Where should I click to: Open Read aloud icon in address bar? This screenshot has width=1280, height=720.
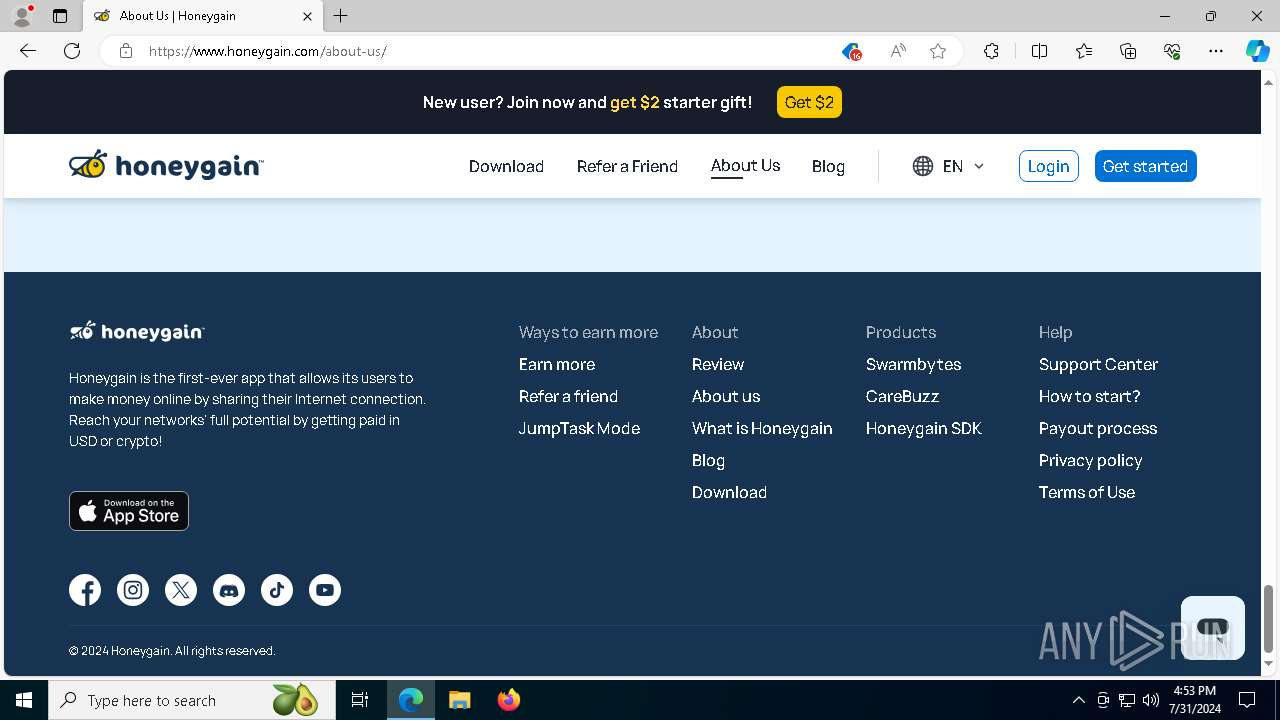(x=898, y=51)
